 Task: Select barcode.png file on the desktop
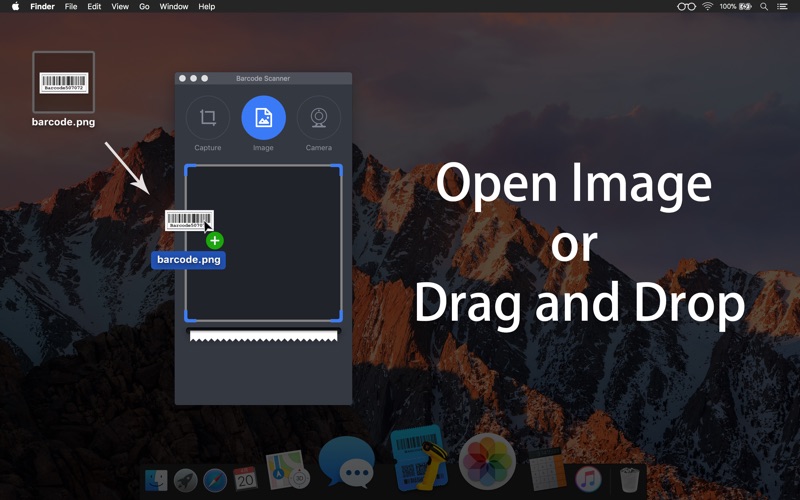point(63,83)
